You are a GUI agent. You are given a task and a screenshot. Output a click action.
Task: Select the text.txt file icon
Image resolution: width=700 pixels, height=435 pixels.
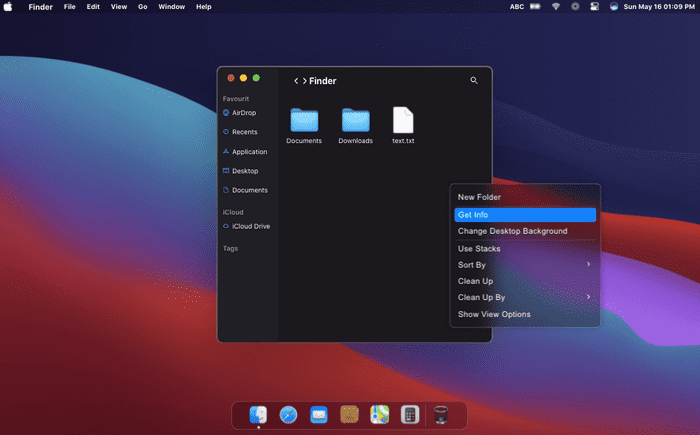pos(403,120)
